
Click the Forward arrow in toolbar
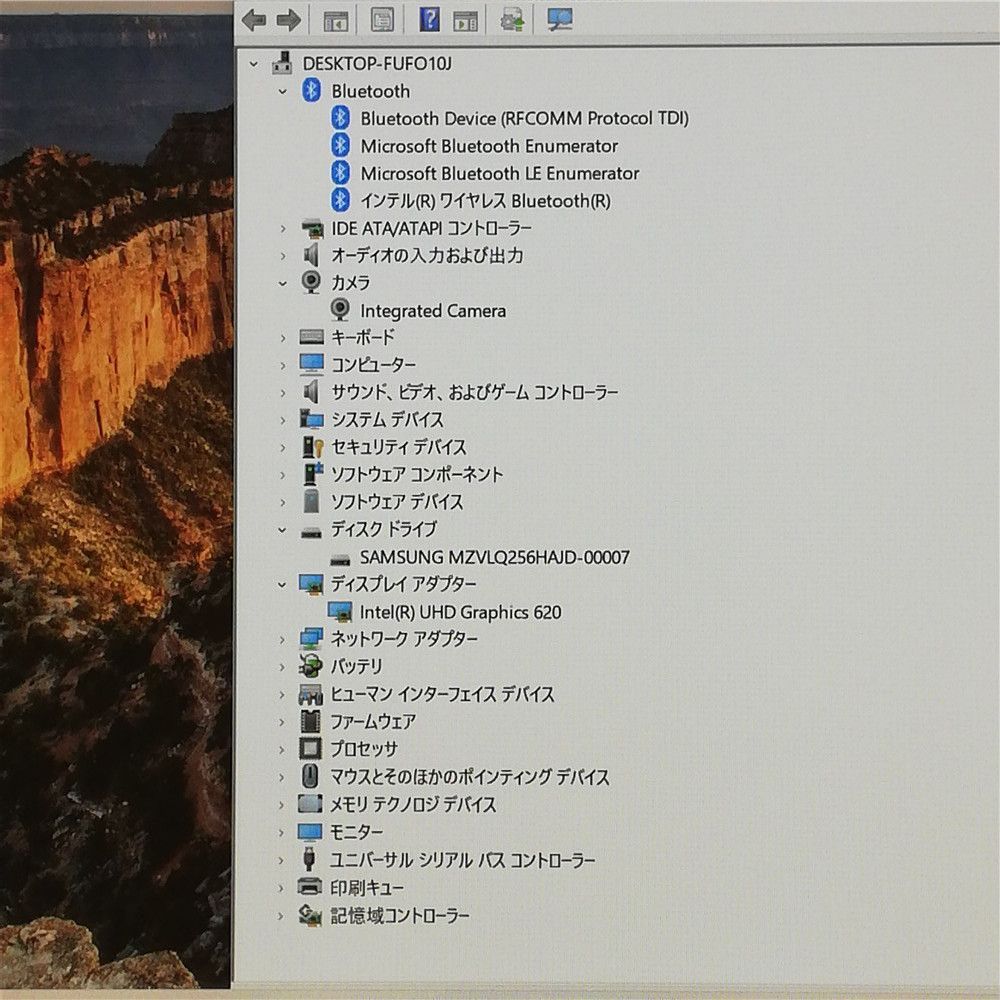[288, 20]
